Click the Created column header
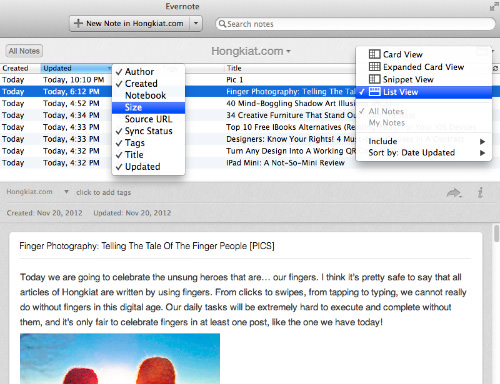The width and height of the screenshot is (500, 384). 20,68
